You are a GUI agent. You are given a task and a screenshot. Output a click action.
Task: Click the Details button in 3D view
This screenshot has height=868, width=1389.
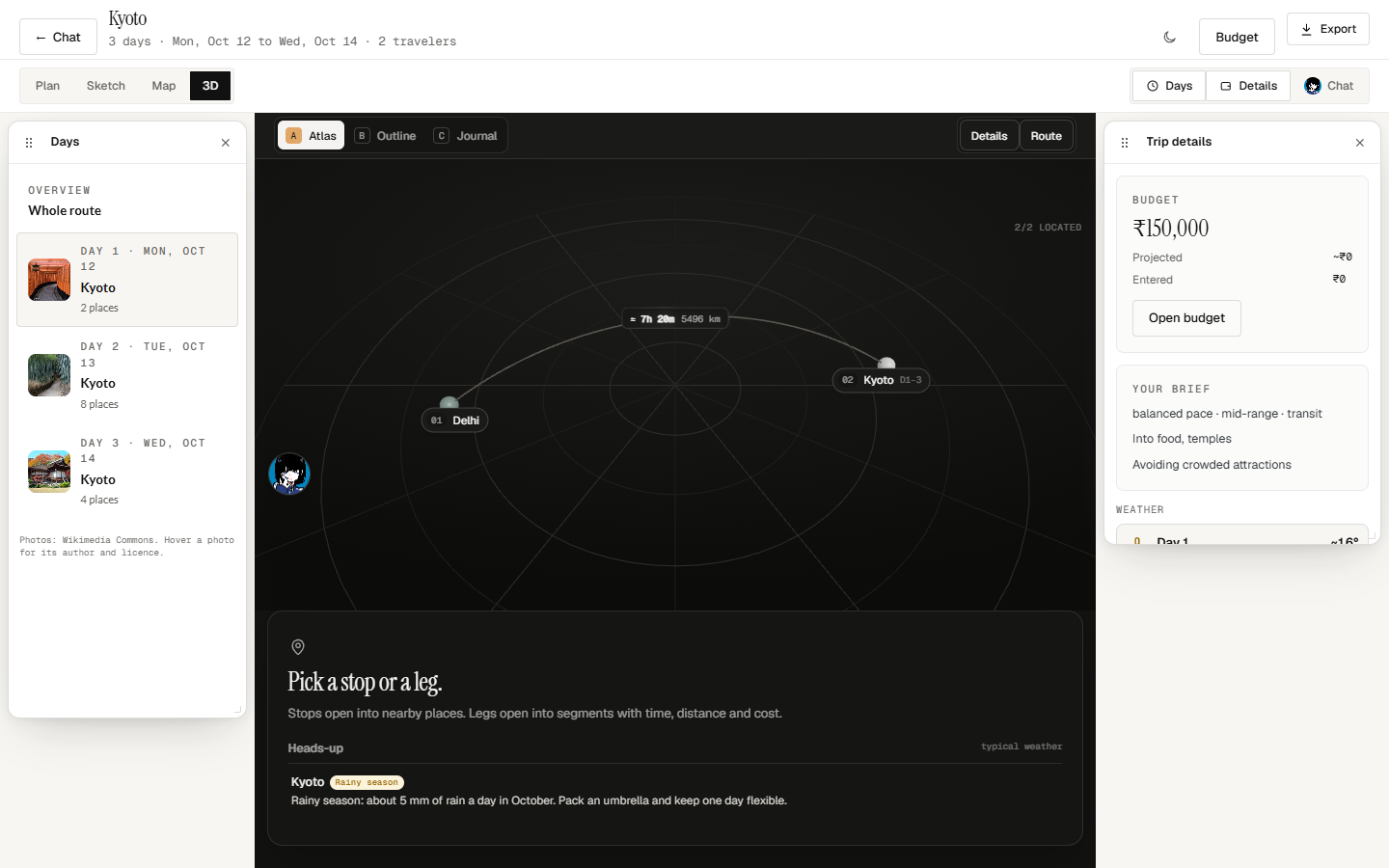click(x=989, y=136)
